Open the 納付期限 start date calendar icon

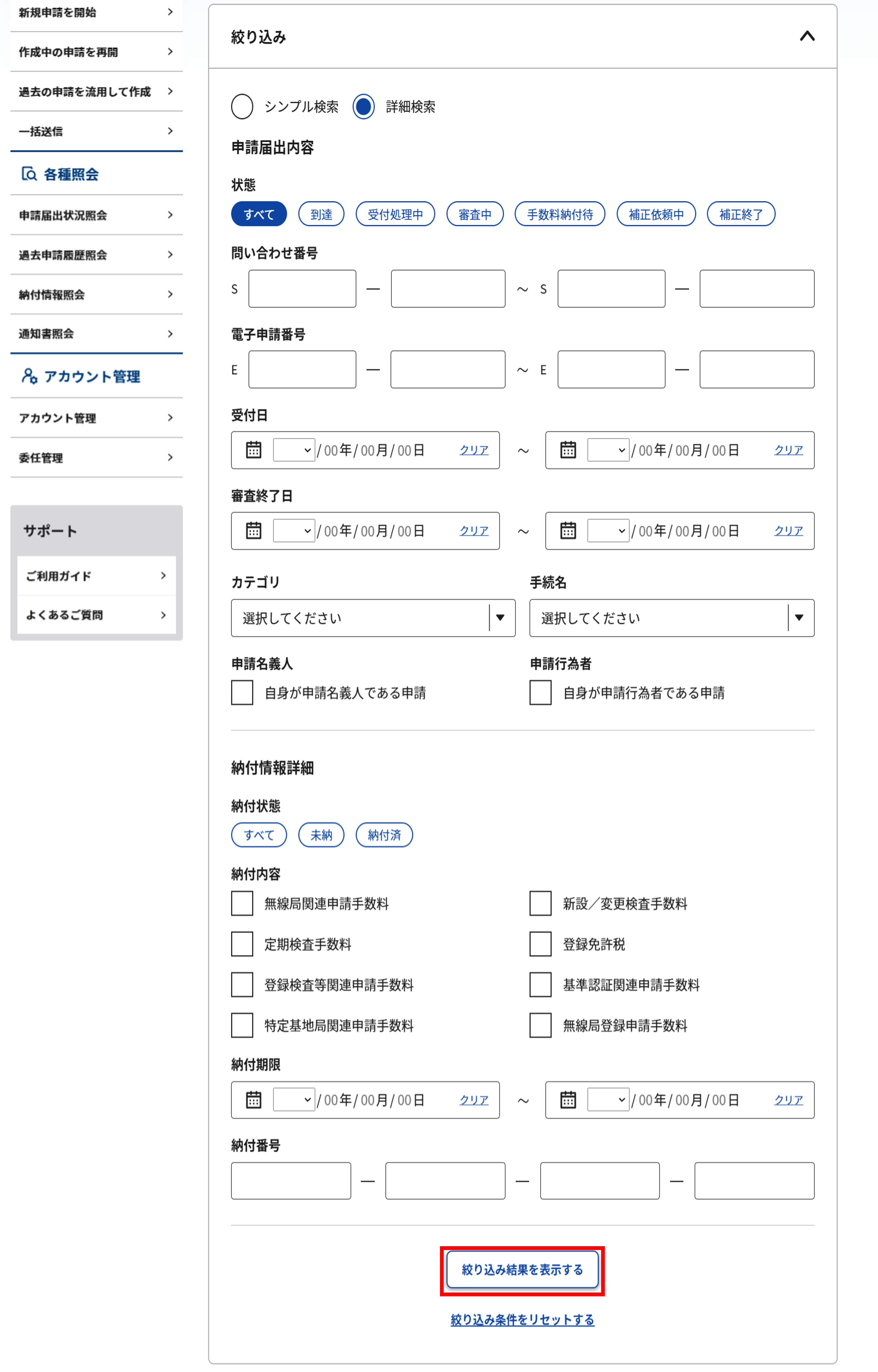[x=254, y=1100]
